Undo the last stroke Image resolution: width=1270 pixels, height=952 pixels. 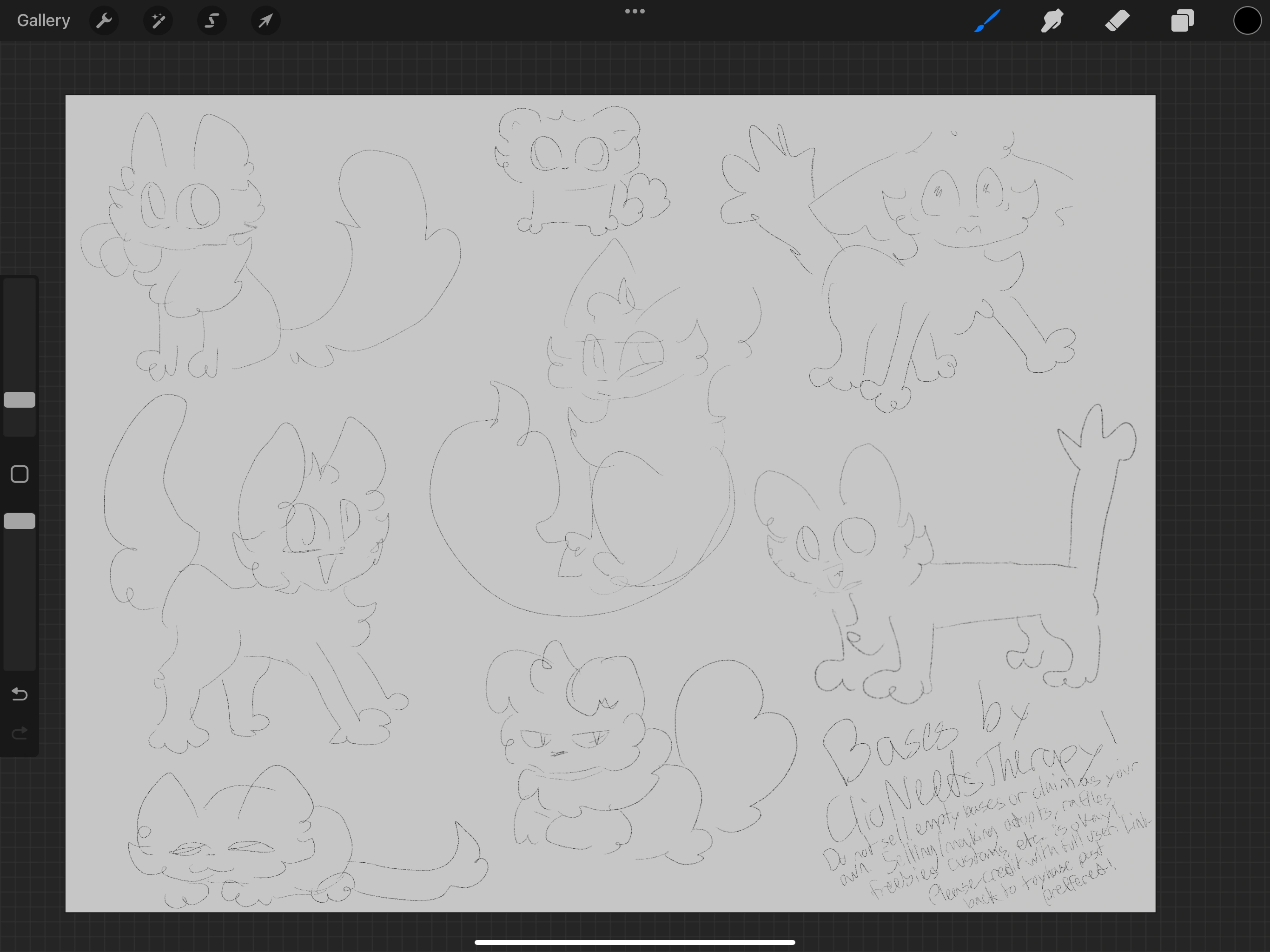tap(20, 694)
